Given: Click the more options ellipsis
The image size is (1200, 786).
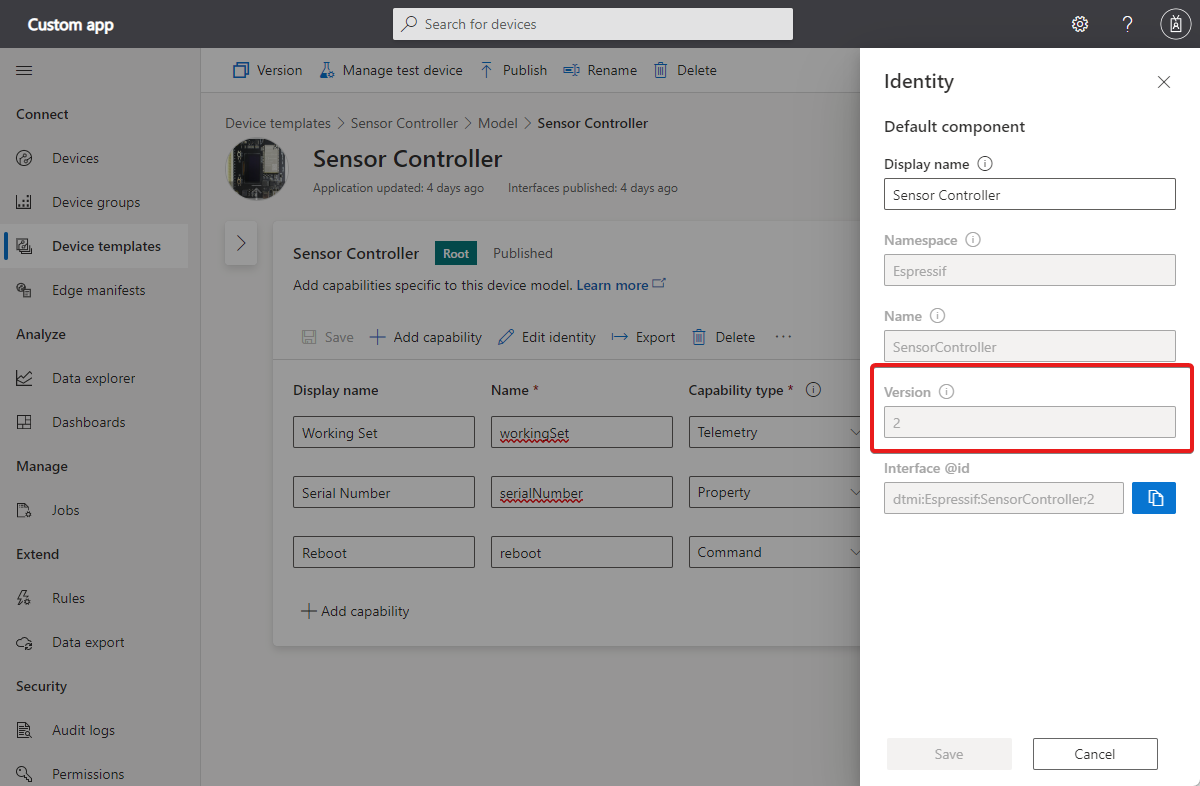Looking at the screenshot, I should pos(783,337).
